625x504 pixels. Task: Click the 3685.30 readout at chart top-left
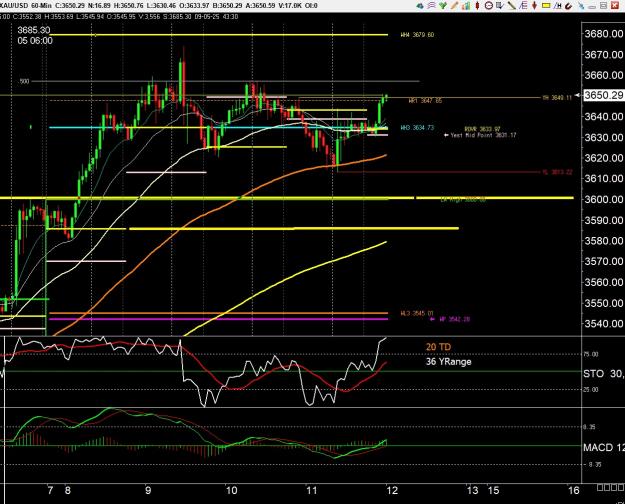click(34, 30)
